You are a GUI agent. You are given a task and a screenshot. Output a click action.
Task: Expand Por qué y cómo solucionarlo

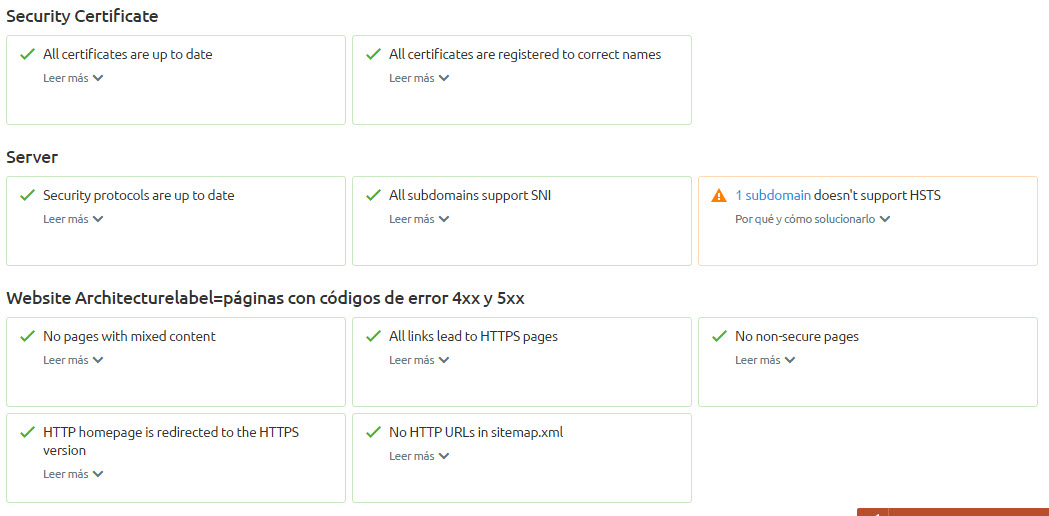[x=813, y=219]
